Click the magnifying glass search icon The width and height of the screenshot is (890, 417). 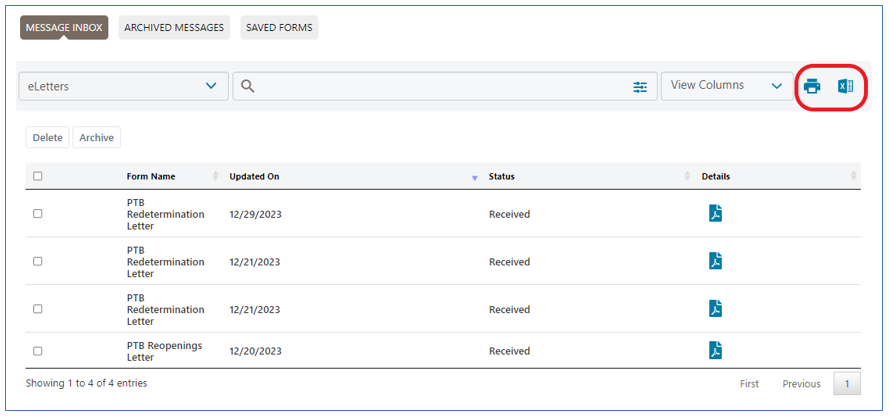(x=248, y=86)
